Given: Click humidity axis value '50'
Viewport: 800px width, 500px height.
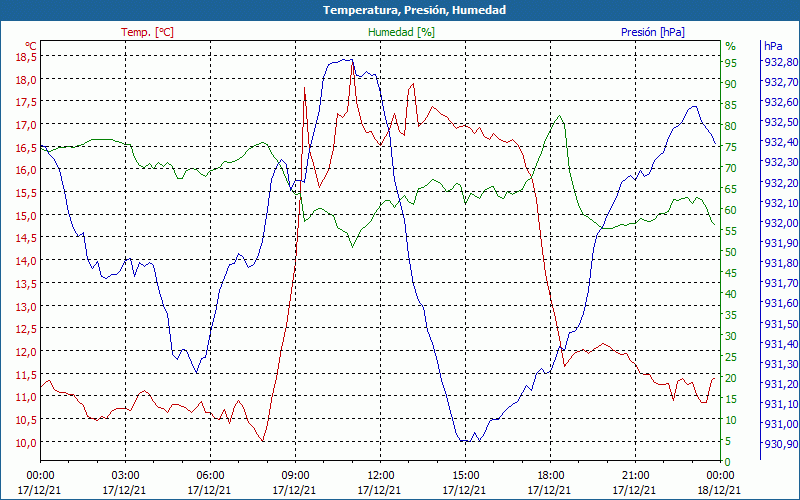Looking at the screenshot, I should pyautogui.click(x=731, y=252).
